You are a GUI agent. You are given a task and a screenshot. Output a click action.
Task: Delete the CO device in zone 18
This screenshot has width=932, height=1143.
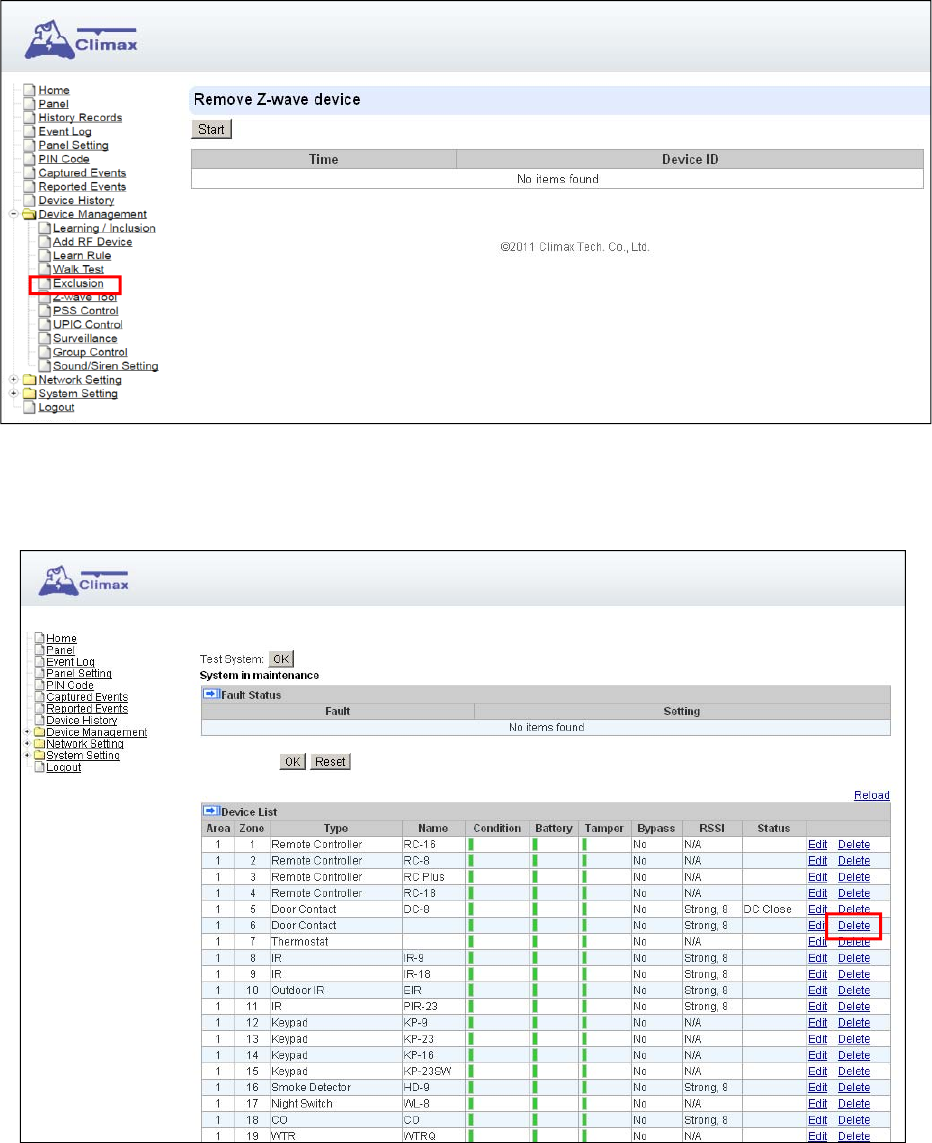coord(854,1120)
